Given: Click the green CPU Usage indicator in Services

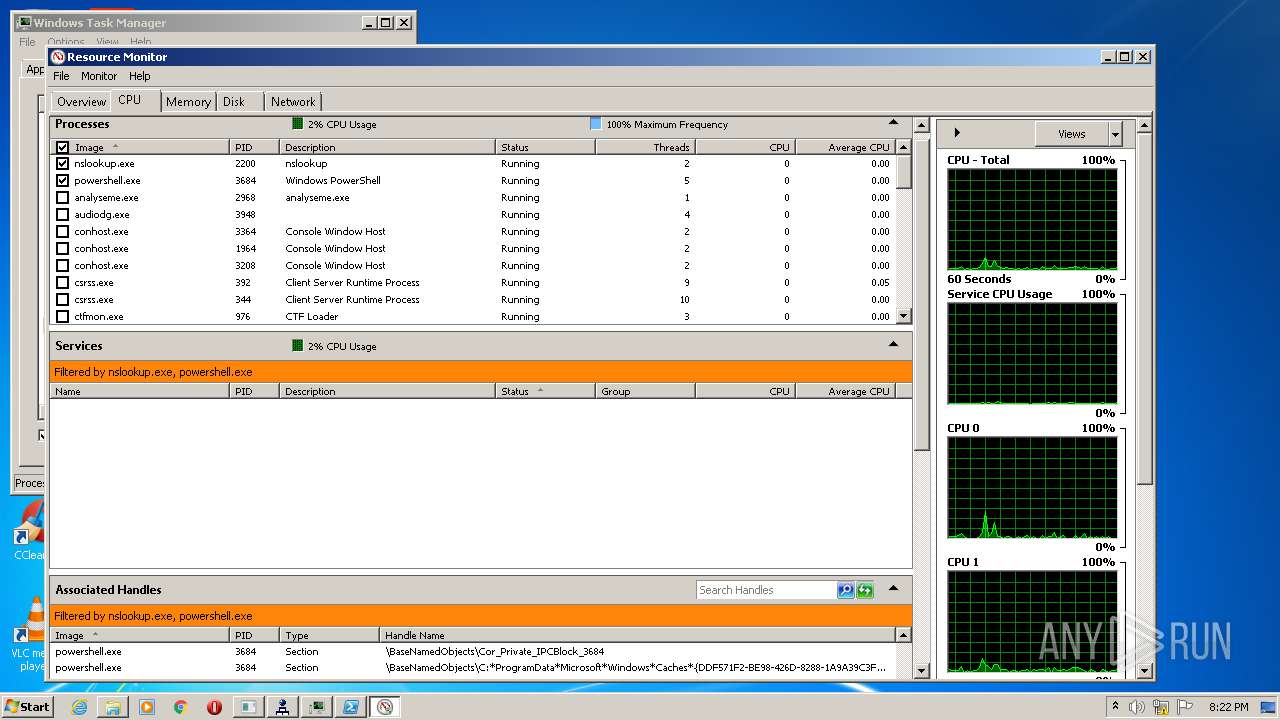Looking at the screenshot, I should click(298, 346).
